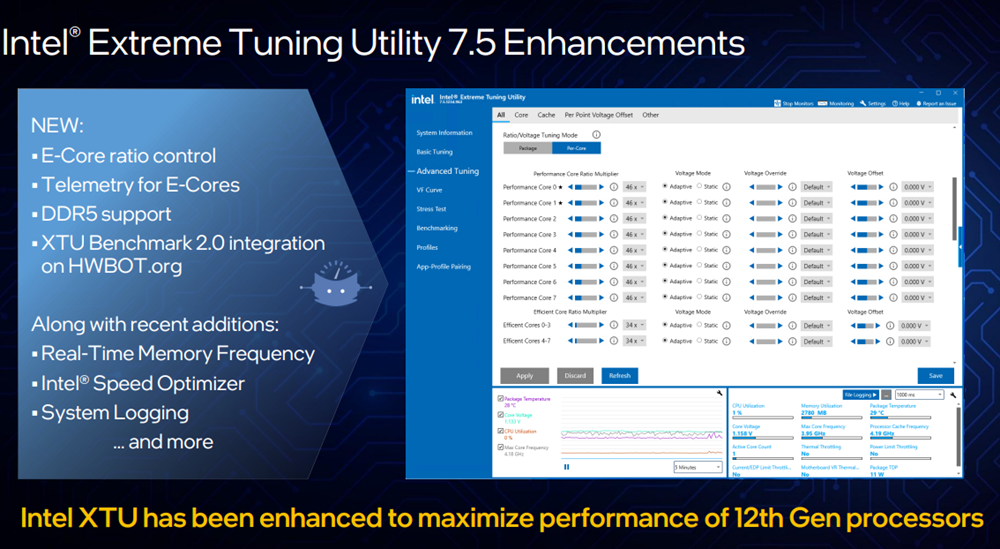This screenshot has height=549, width=1000.
Task: Switch to the Cache tab
Action: coord(546,115)
